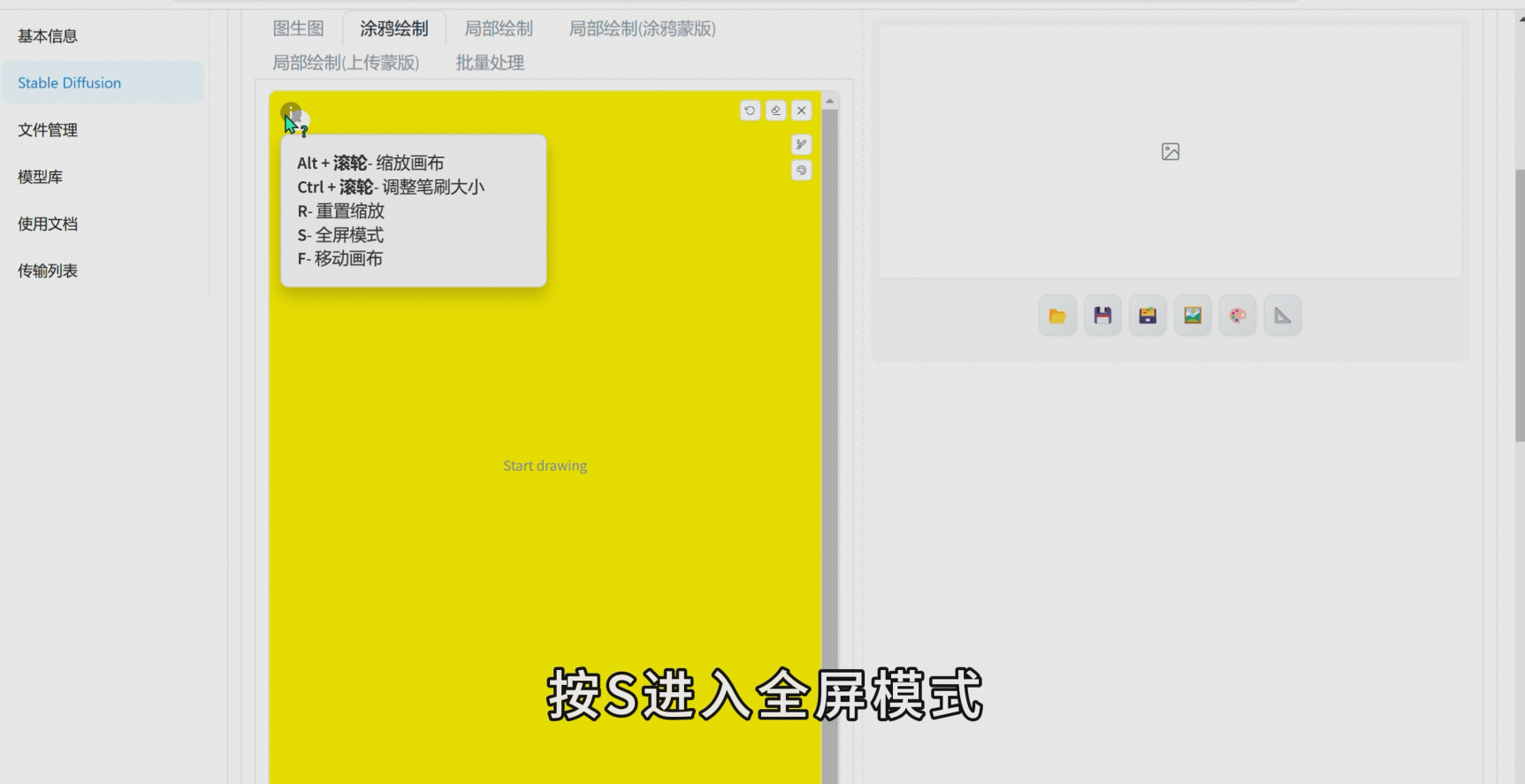Screen dimensions: 1525x784
Task: Select the eraser tool on the sketch canvas
Action: (x=775, y=110)
